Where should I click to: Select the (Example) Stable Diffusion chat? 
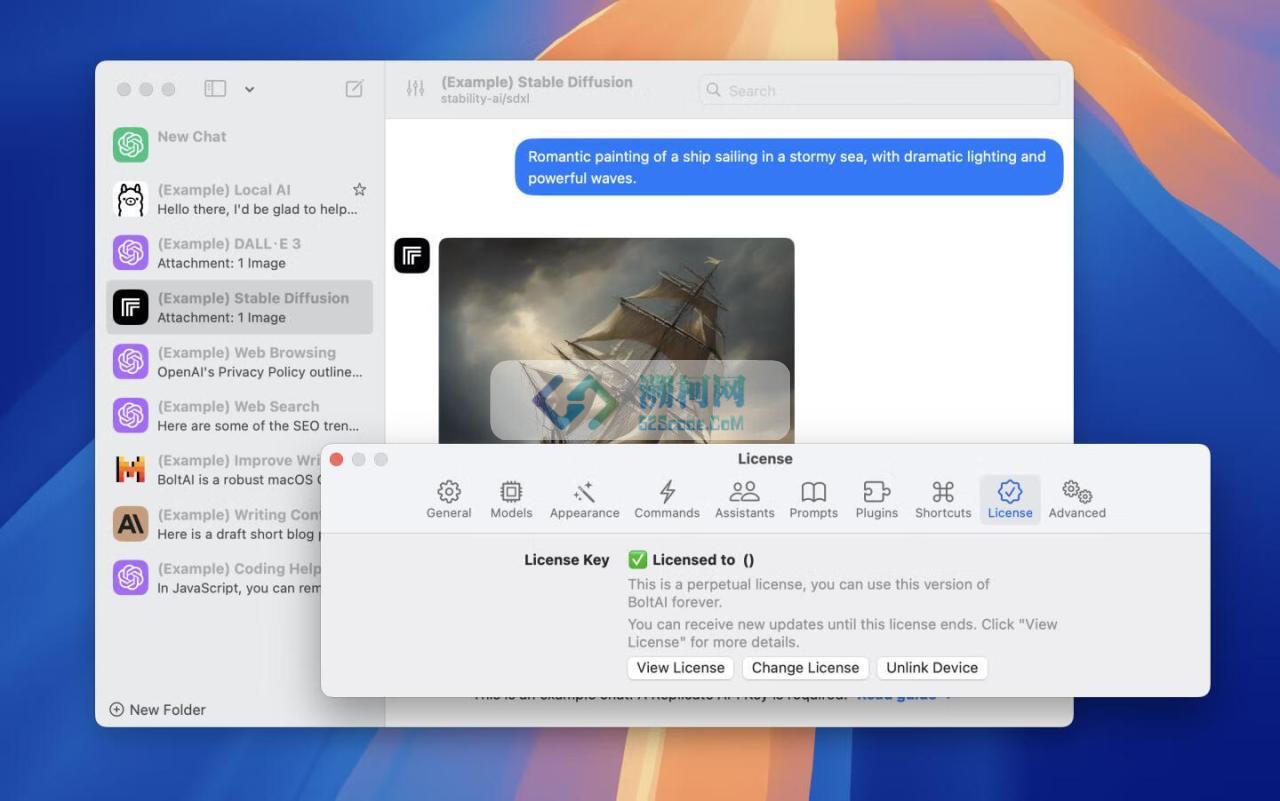click(x=239, y=307)
